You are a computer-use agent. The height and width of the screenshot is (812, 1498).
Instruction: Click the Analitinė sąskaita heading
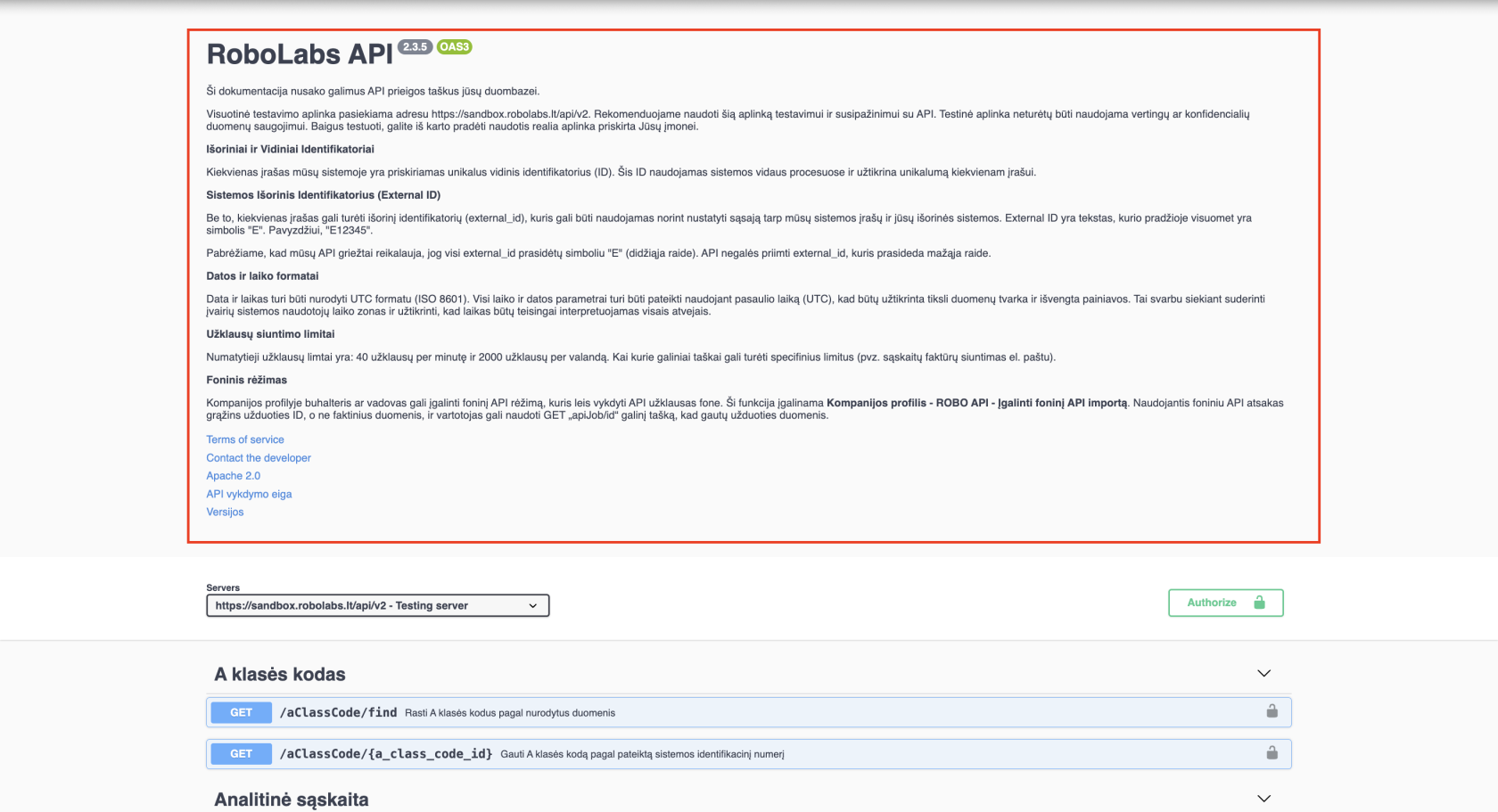(x=292, y=800)
